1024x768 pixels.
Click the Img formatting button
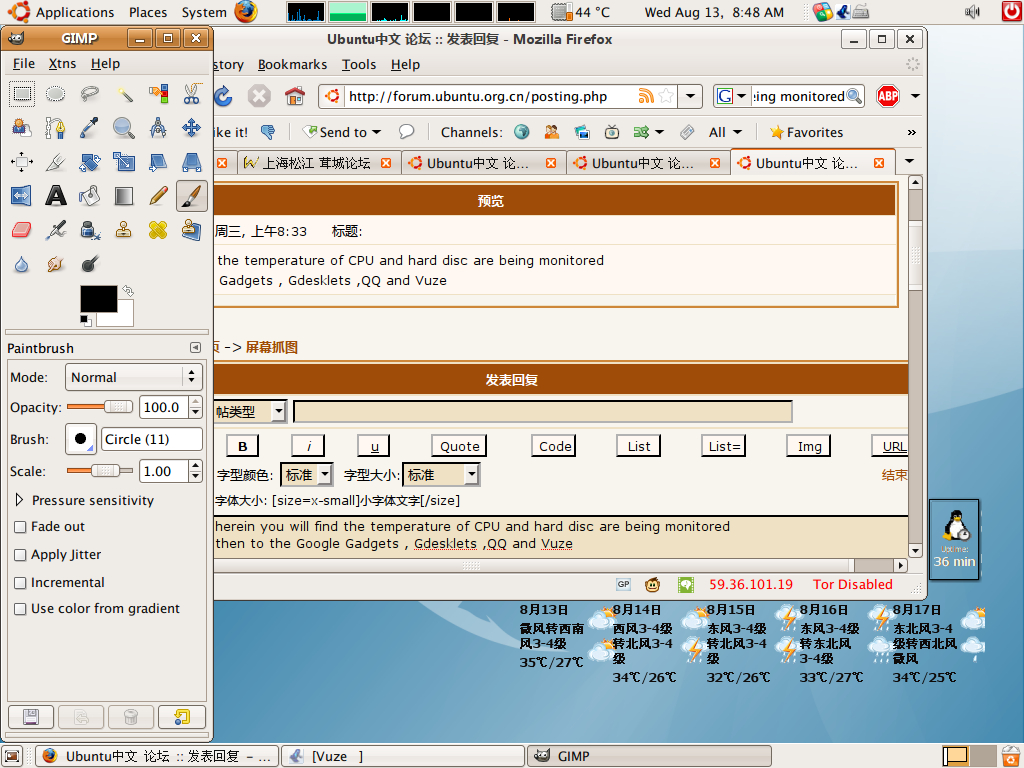pyautogui.click(x=809, y=446)
